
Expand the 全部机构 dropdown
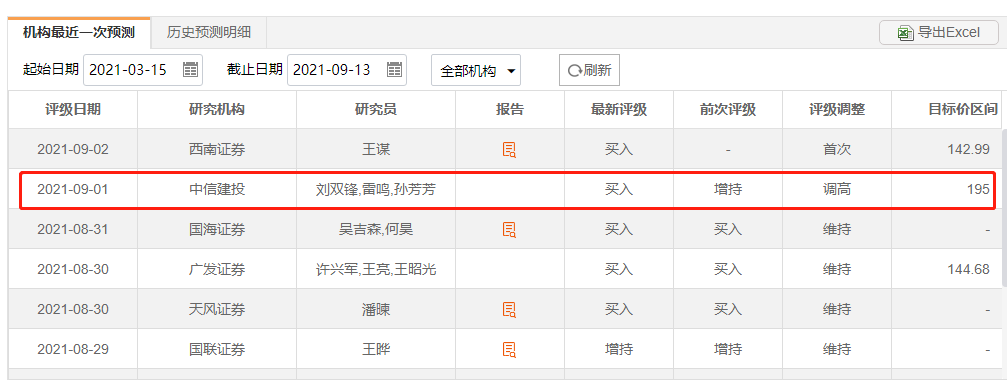[x=476, y=71]
